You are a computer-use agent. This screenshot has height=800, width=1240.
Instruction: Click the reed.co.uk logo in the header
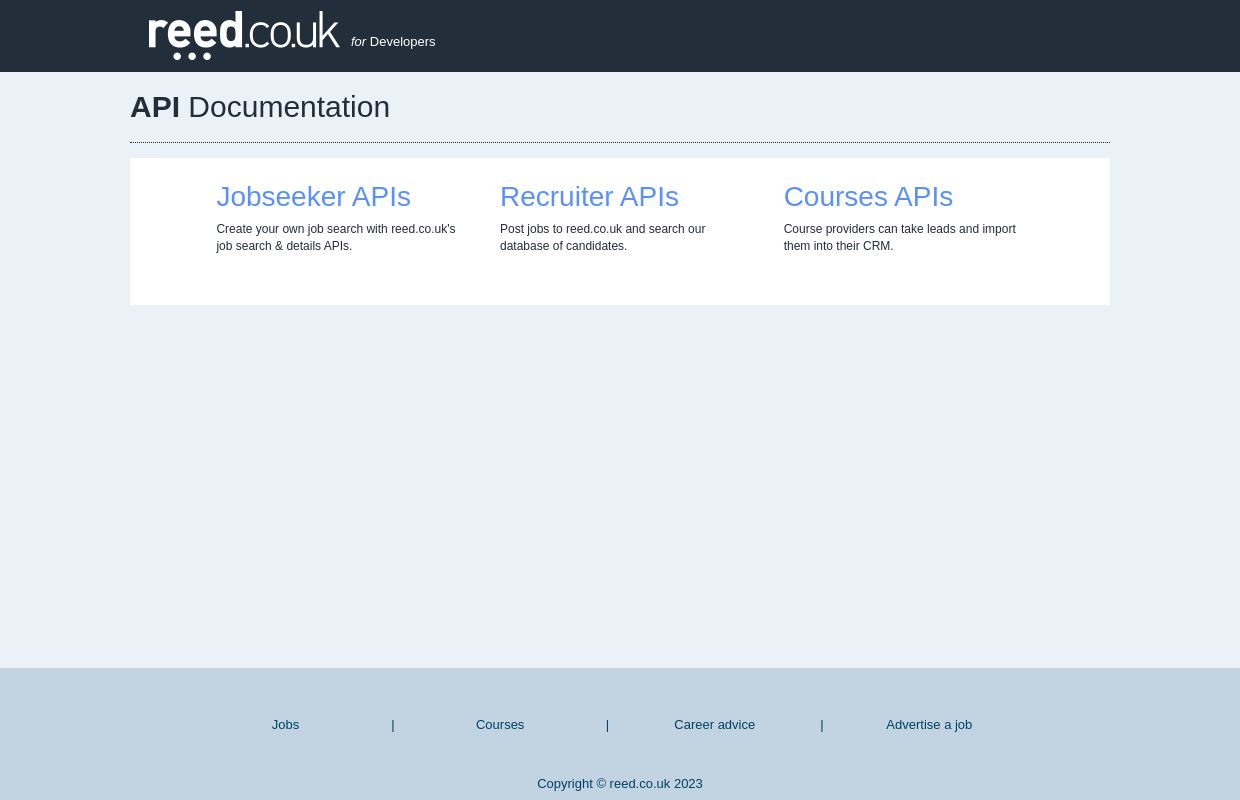pyautogui.click(x=243, y=32)
